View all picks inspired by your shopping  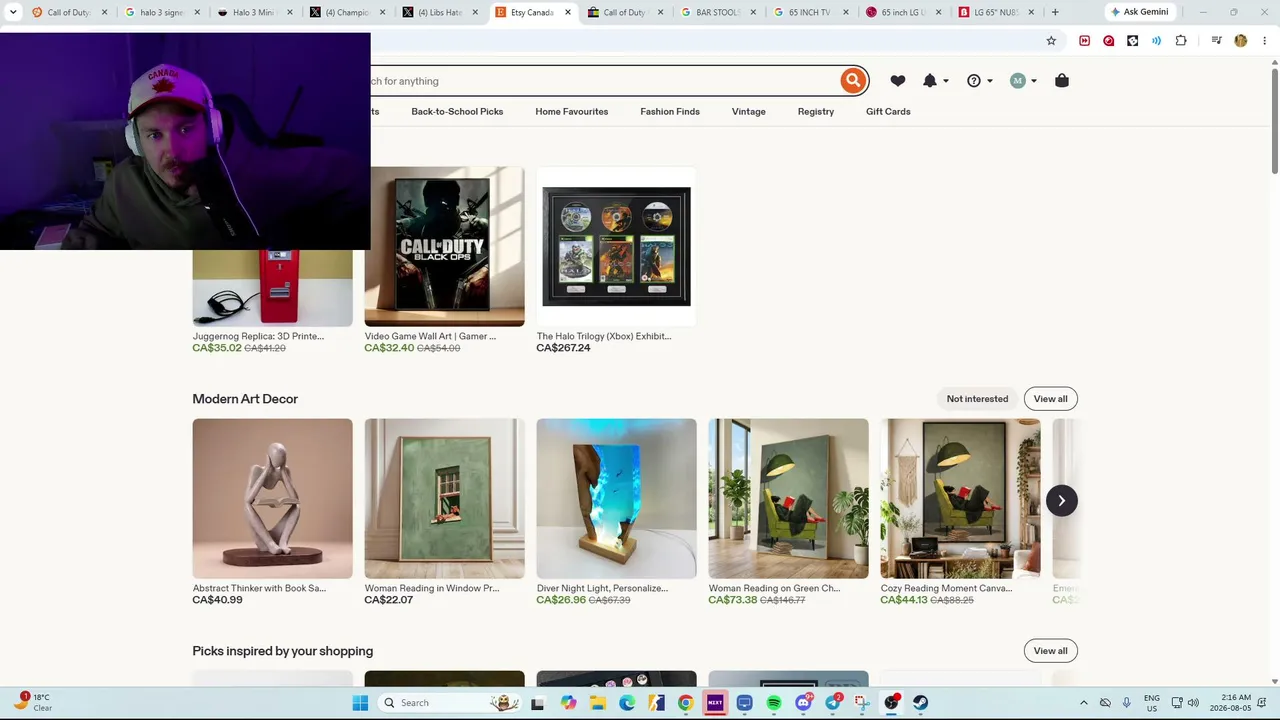tap(1050, 651)
